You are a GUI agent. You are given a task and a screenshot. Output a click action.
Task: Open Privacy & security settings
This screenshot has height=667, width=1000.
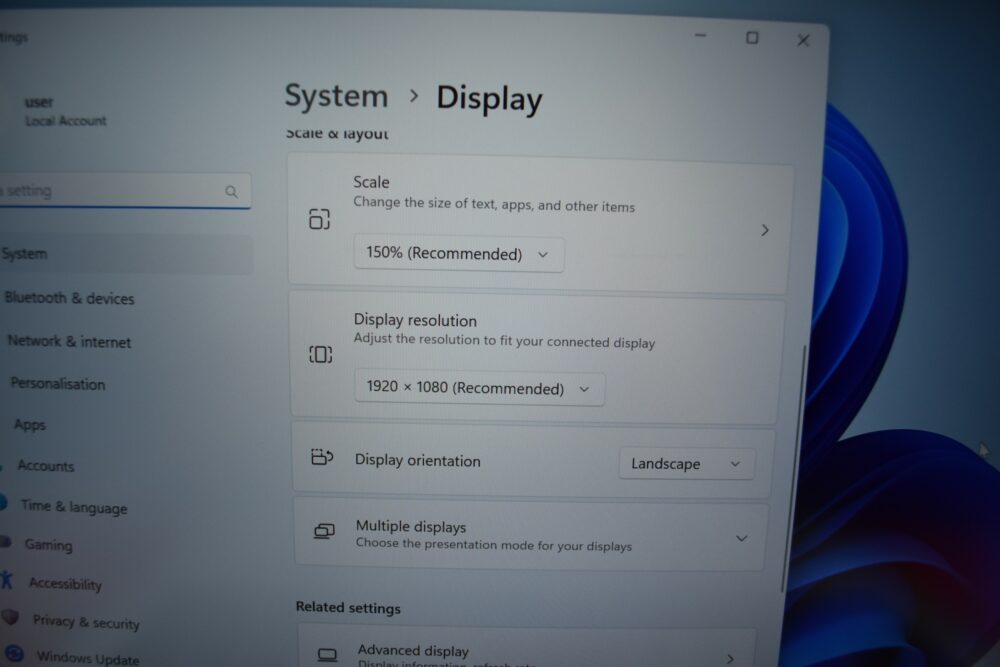pos(86,622)
